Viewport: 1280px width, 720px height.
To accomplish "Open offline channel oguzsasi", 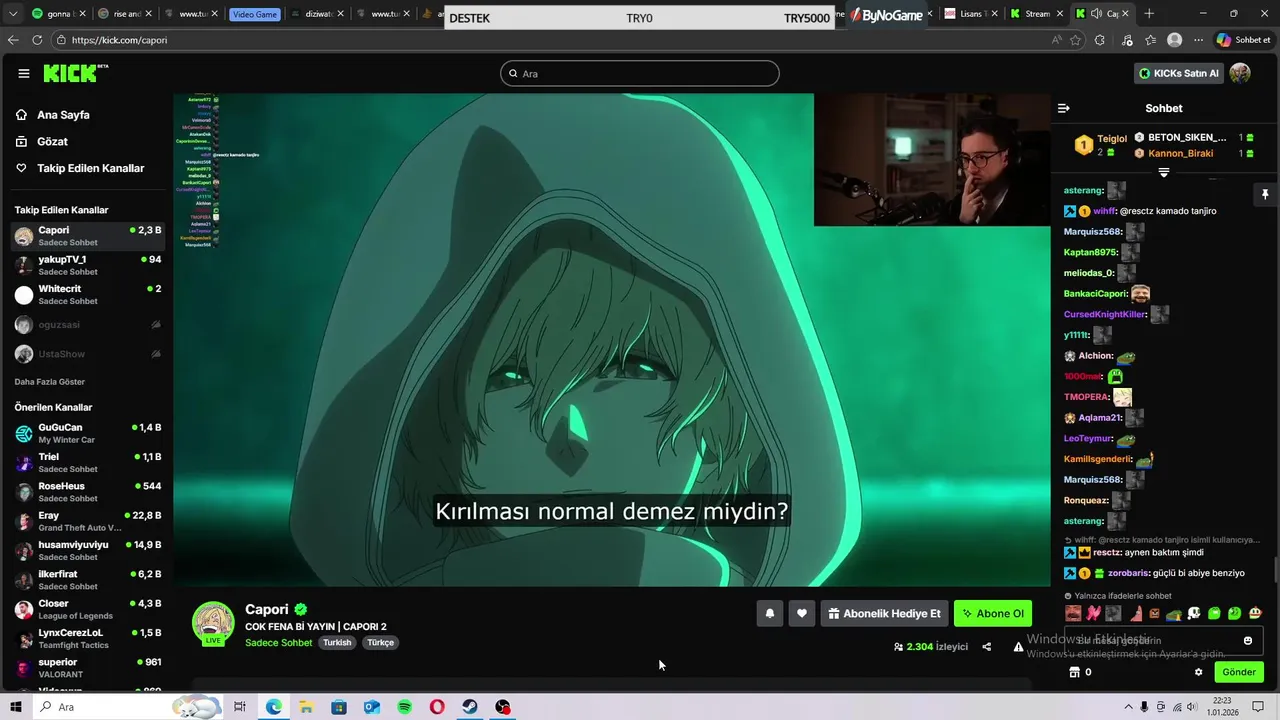I will (88, 325).
